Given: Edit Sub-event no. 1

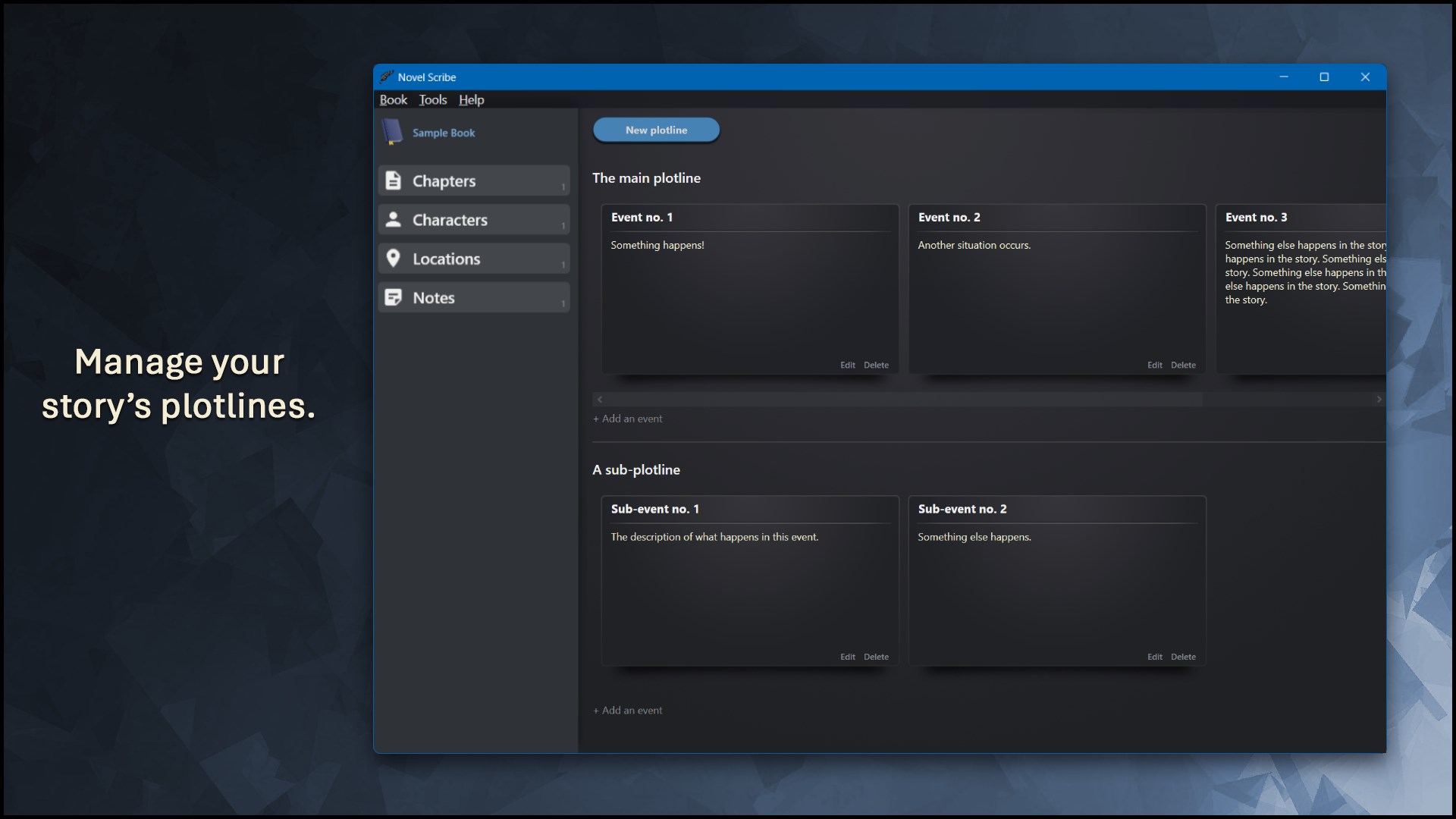Looking at the screenshot, I should point(847,657).
